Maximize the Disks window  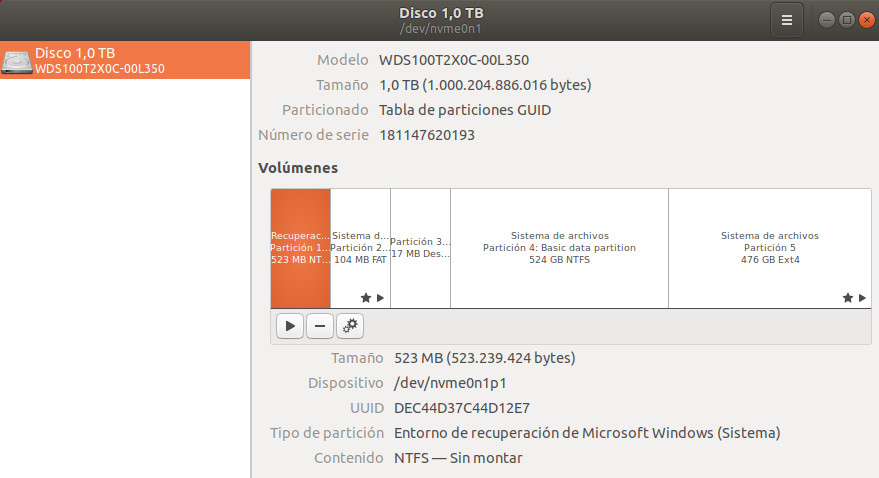846,19
